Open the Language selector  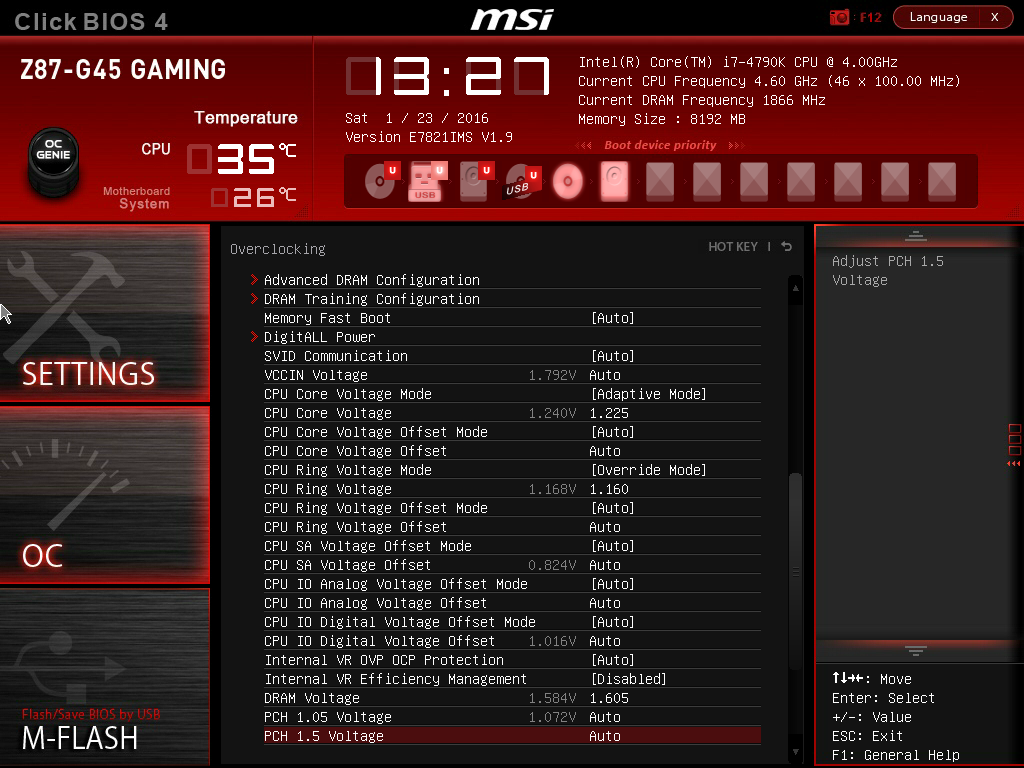click(x=938, y=17)
